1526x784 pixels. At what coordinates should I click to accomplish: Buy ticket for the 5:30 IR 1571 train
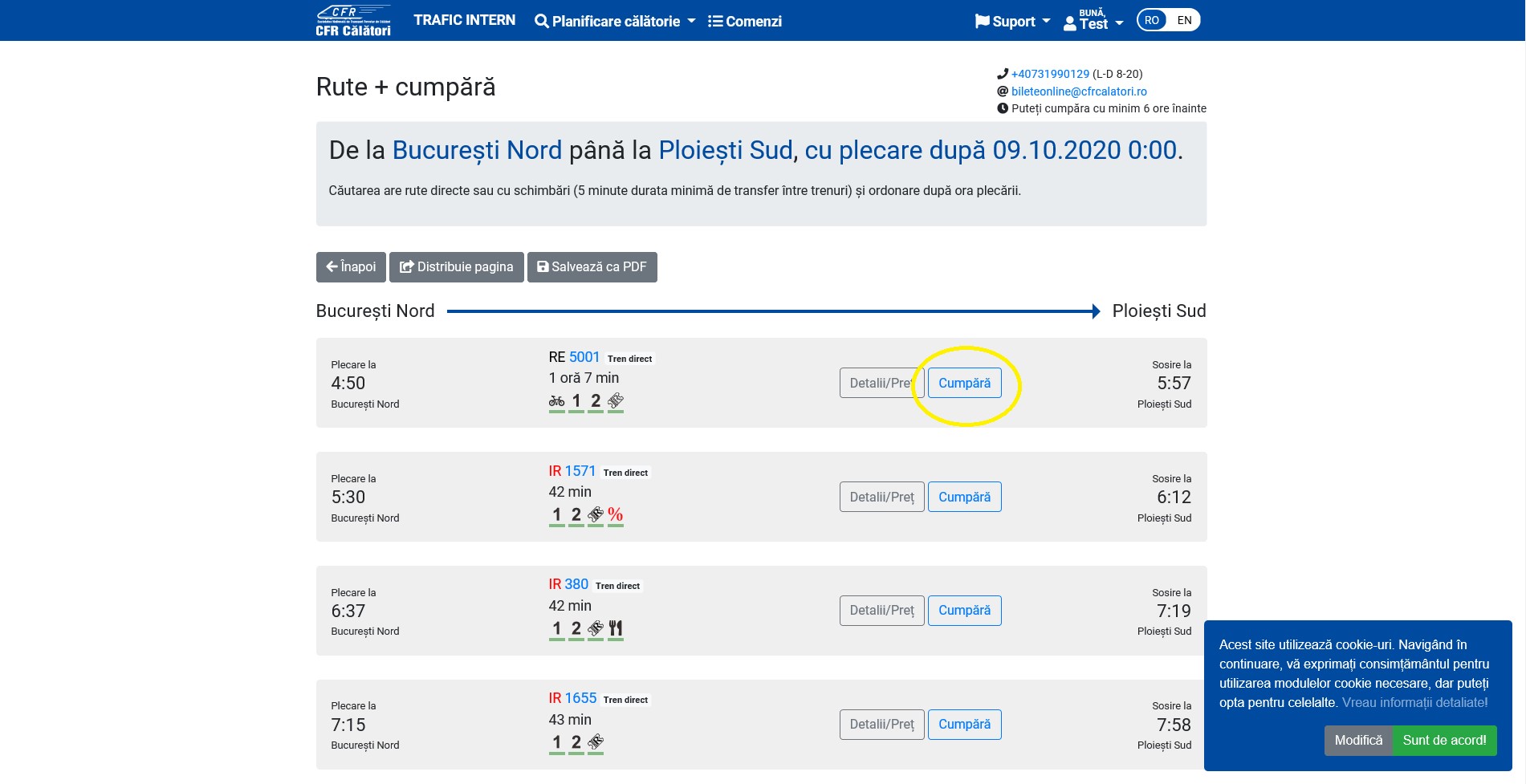965,497
